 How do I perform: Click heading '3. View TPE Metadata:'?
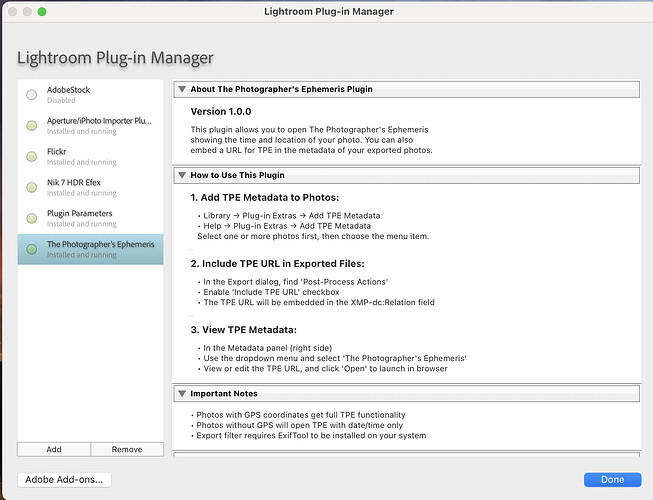244,330
